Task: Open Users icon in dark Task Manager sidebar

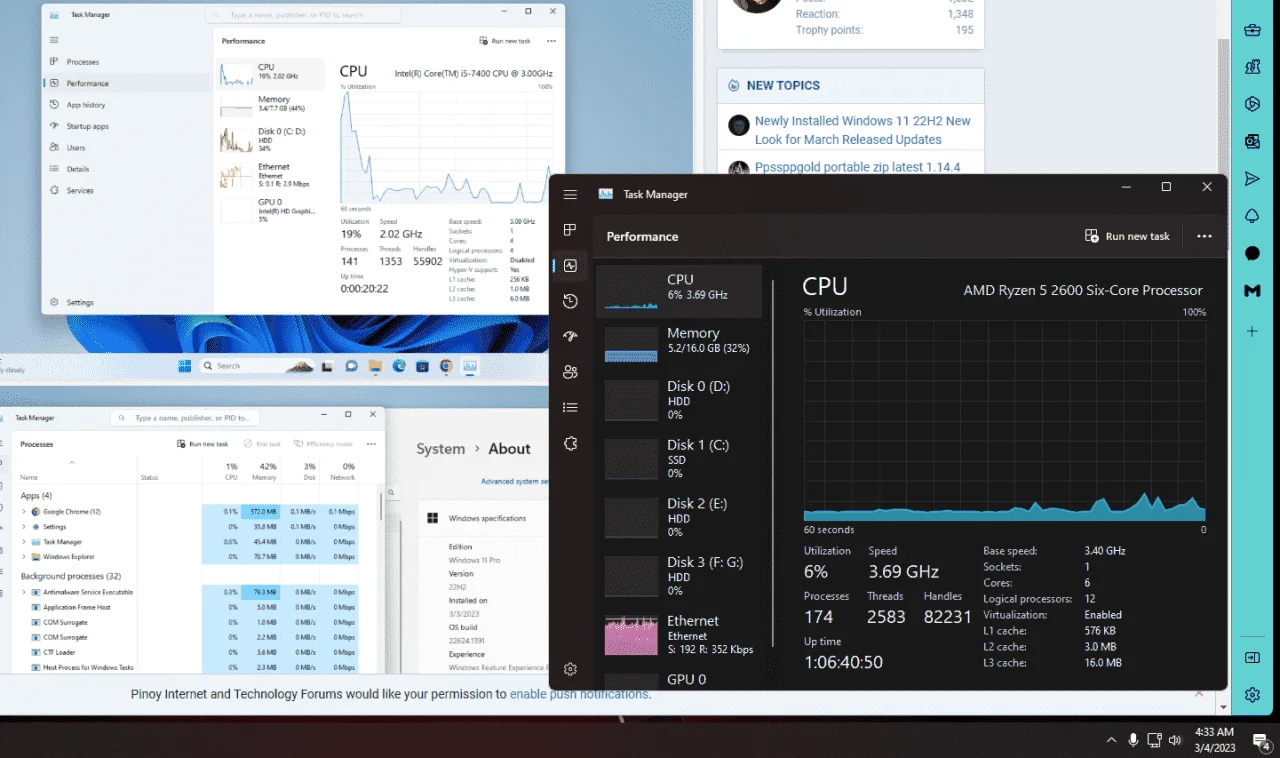Action: [x=570, y=372]
